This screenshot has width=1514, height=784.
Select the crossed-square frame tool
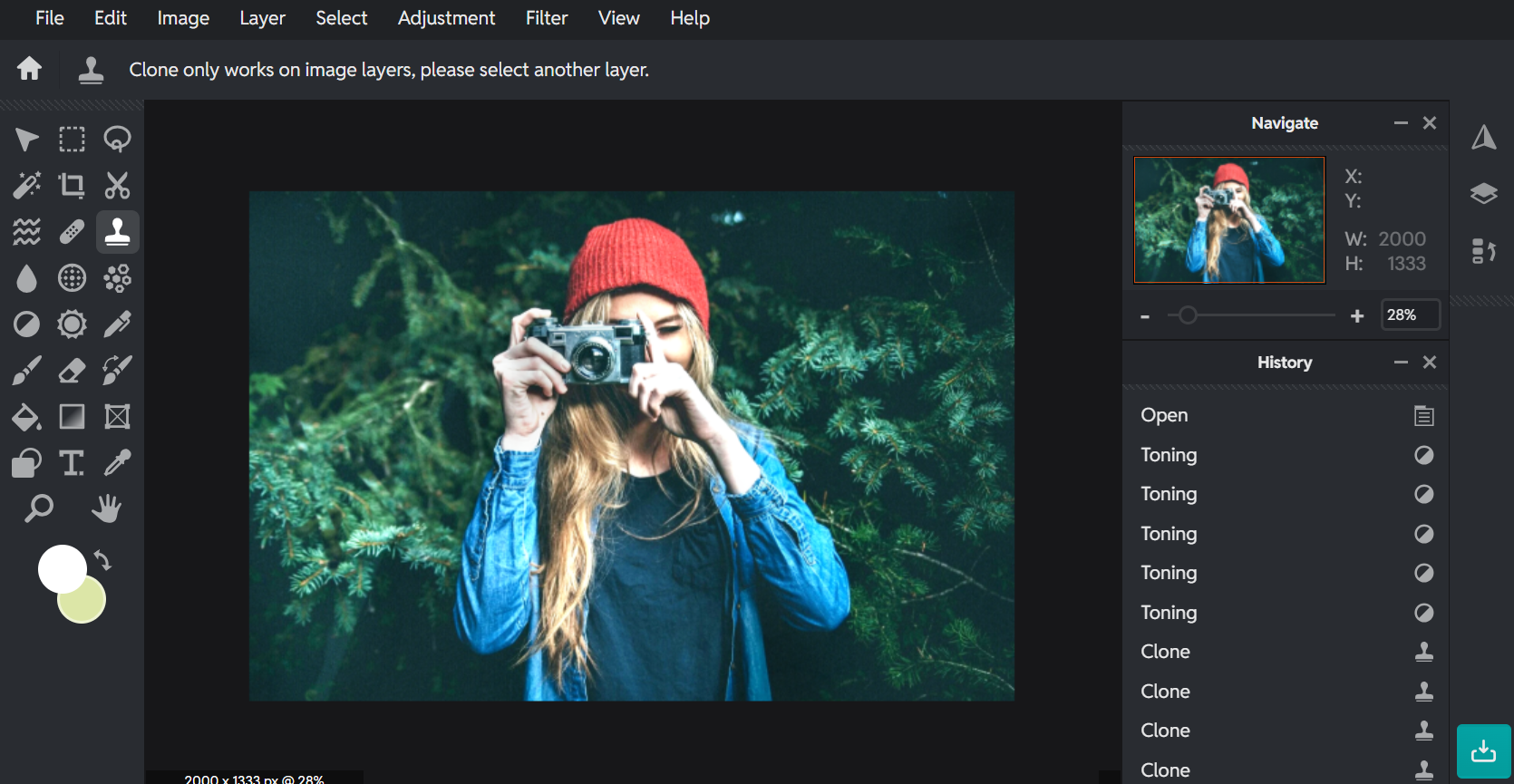pos(118,417)
